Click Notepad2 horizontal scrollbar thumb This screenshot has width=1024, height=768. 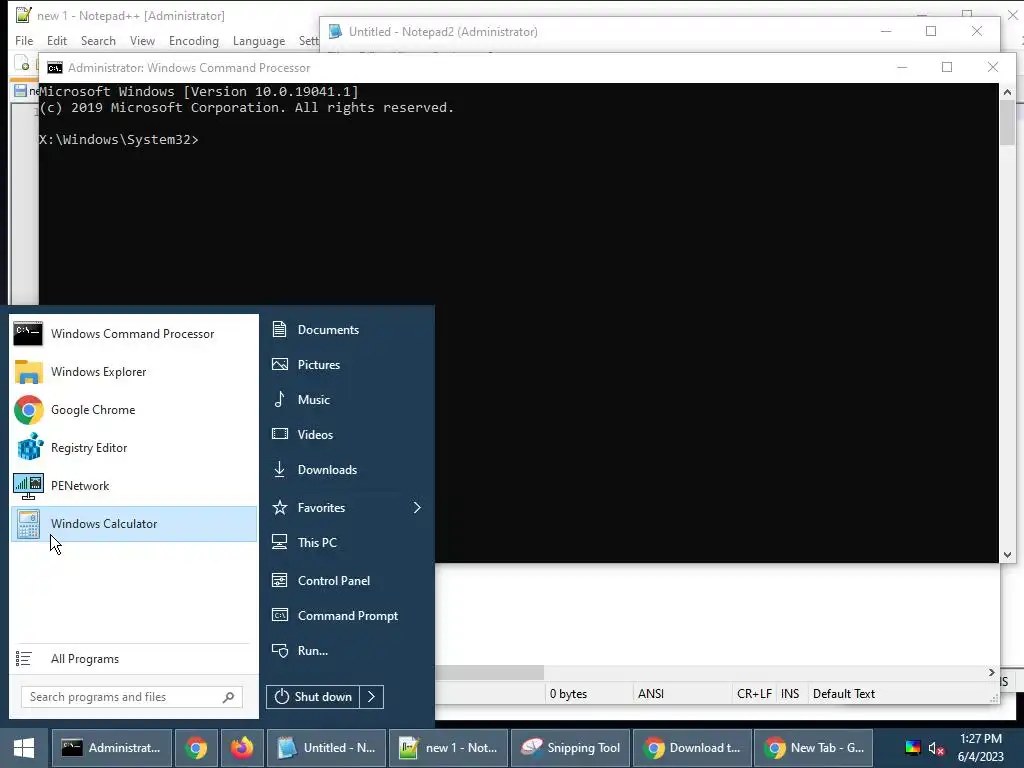[490, 672]
